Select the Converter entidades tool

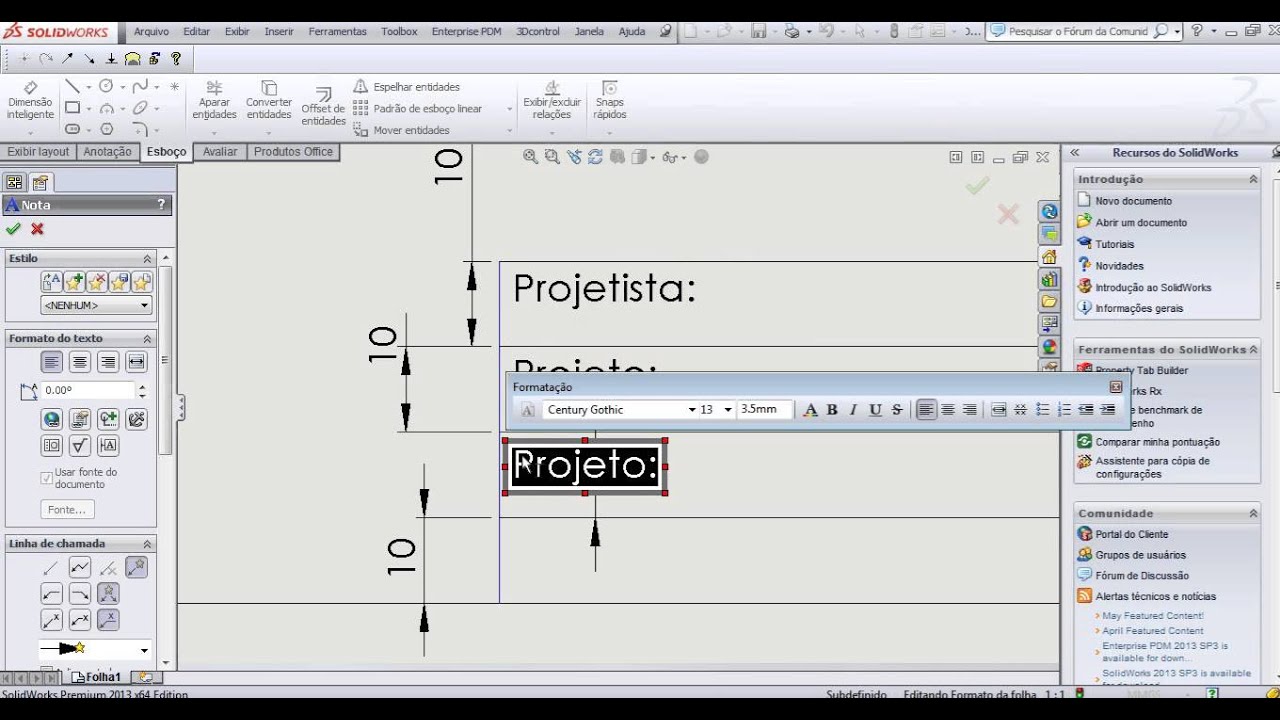[x=269, y=101]
